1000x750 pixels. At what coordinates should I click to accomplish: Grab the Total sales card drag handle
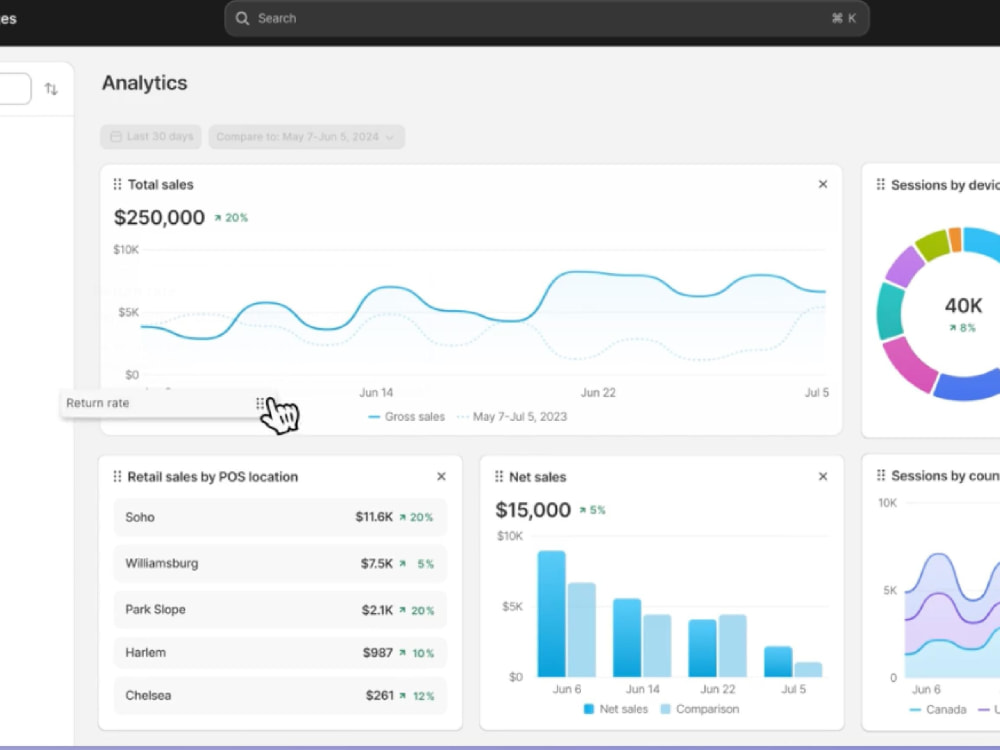117,184
